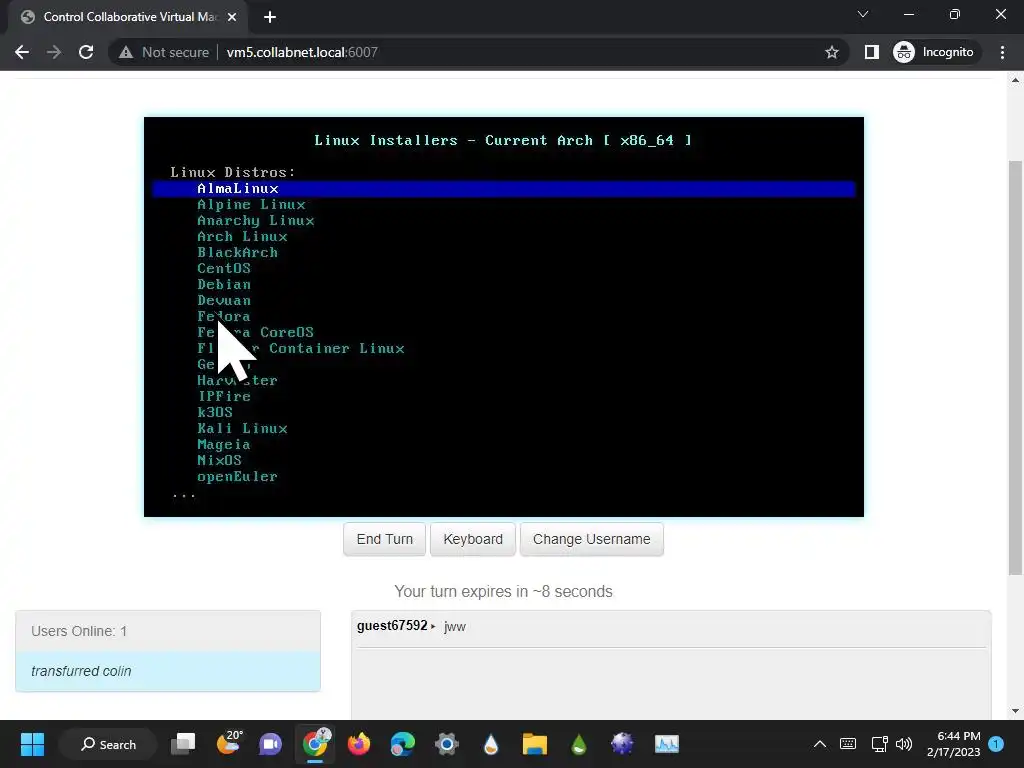The height and width of the screenshot is (768, 1024).
Task: Open the chat app icon on taskbar
Action: [x=270, y=744]
